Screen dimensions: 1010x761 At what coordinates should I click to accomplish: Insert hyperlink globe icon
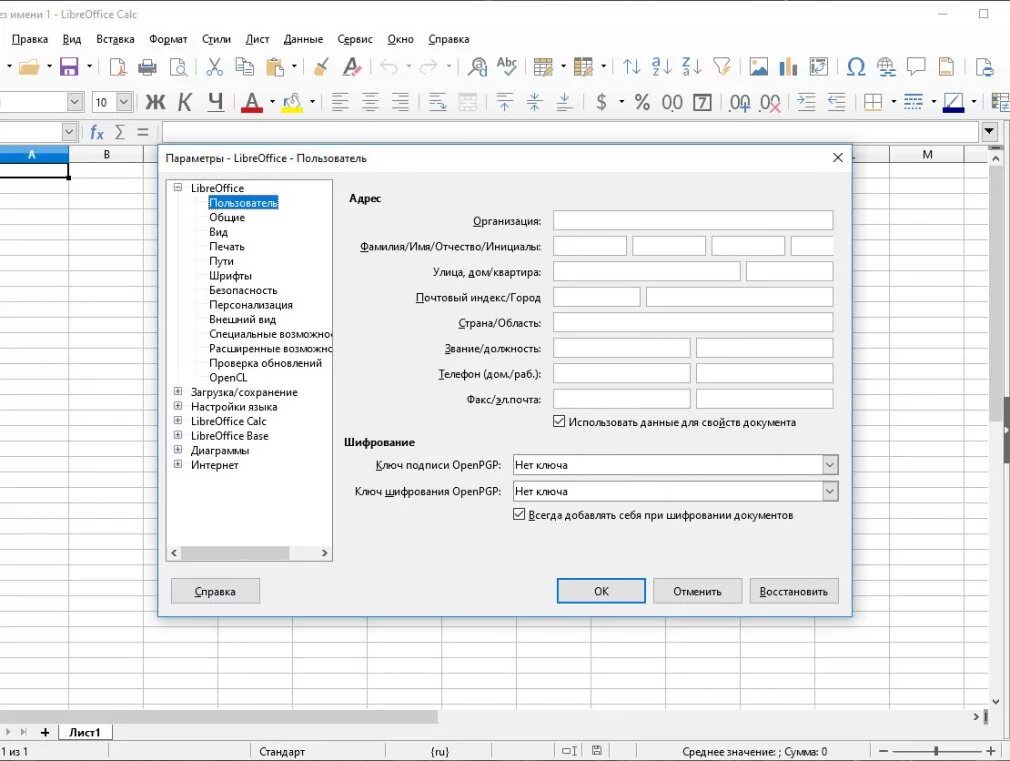(x=886, y=66)
